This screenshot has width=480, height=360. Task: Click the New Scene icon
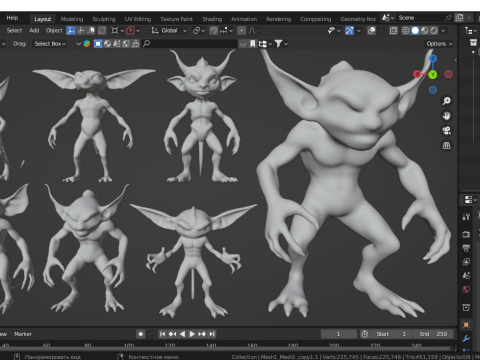tap(459, 18)
